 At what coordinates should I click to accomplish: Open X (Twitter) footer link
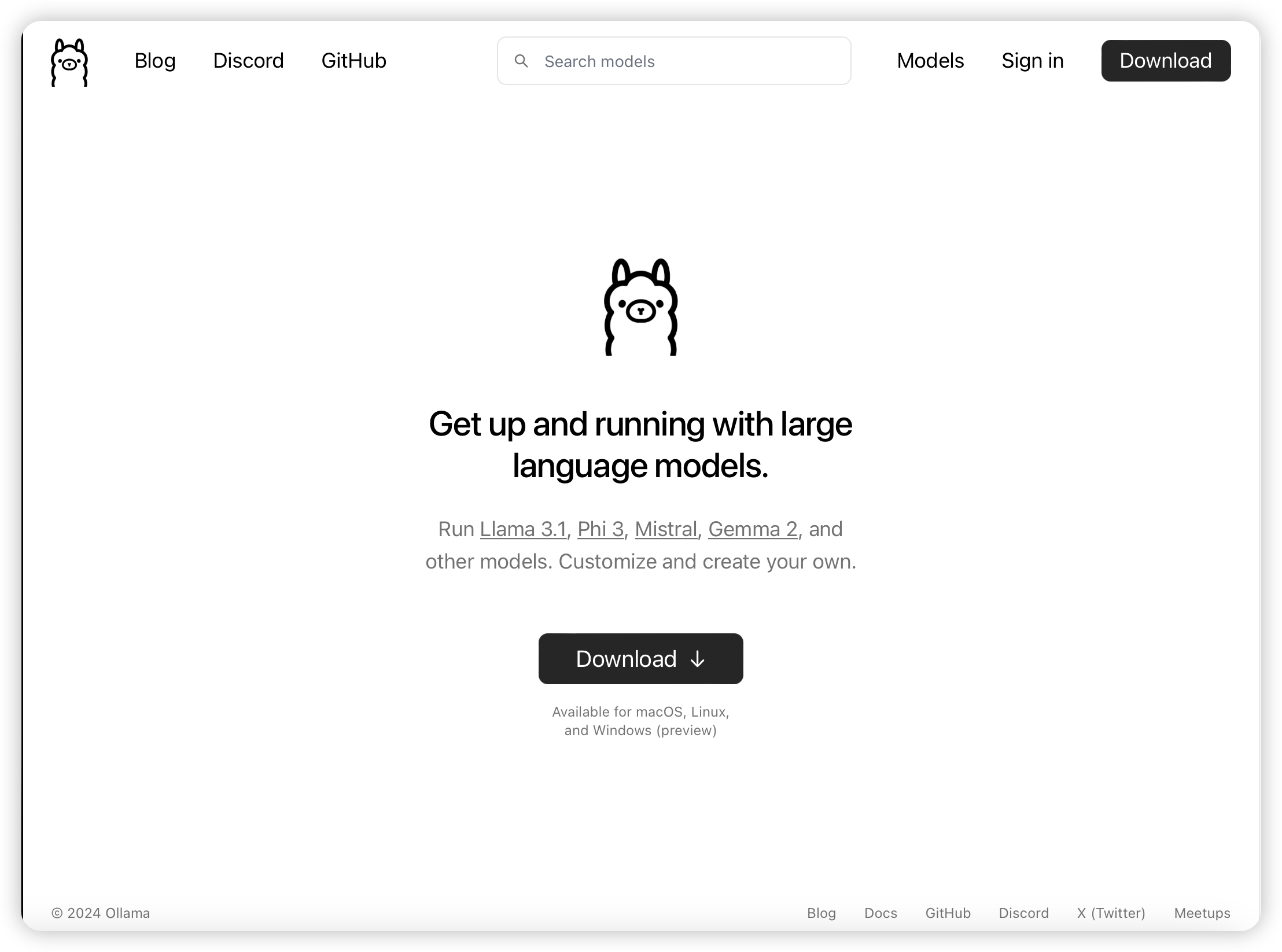(1111, 913)
